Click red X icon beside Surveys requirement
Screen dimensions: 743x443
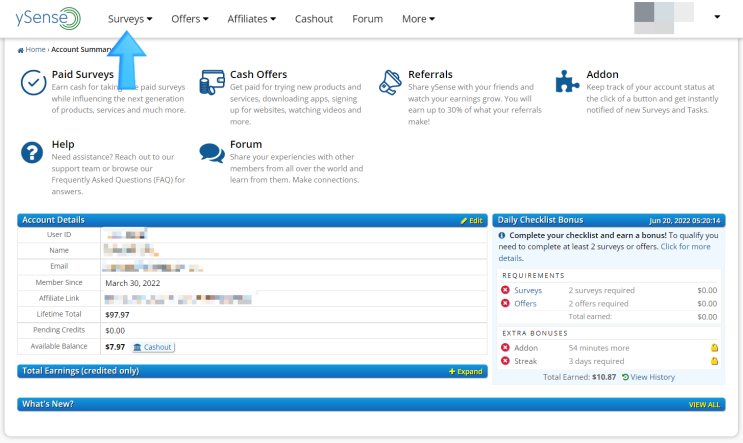click(x=505, y=290)
